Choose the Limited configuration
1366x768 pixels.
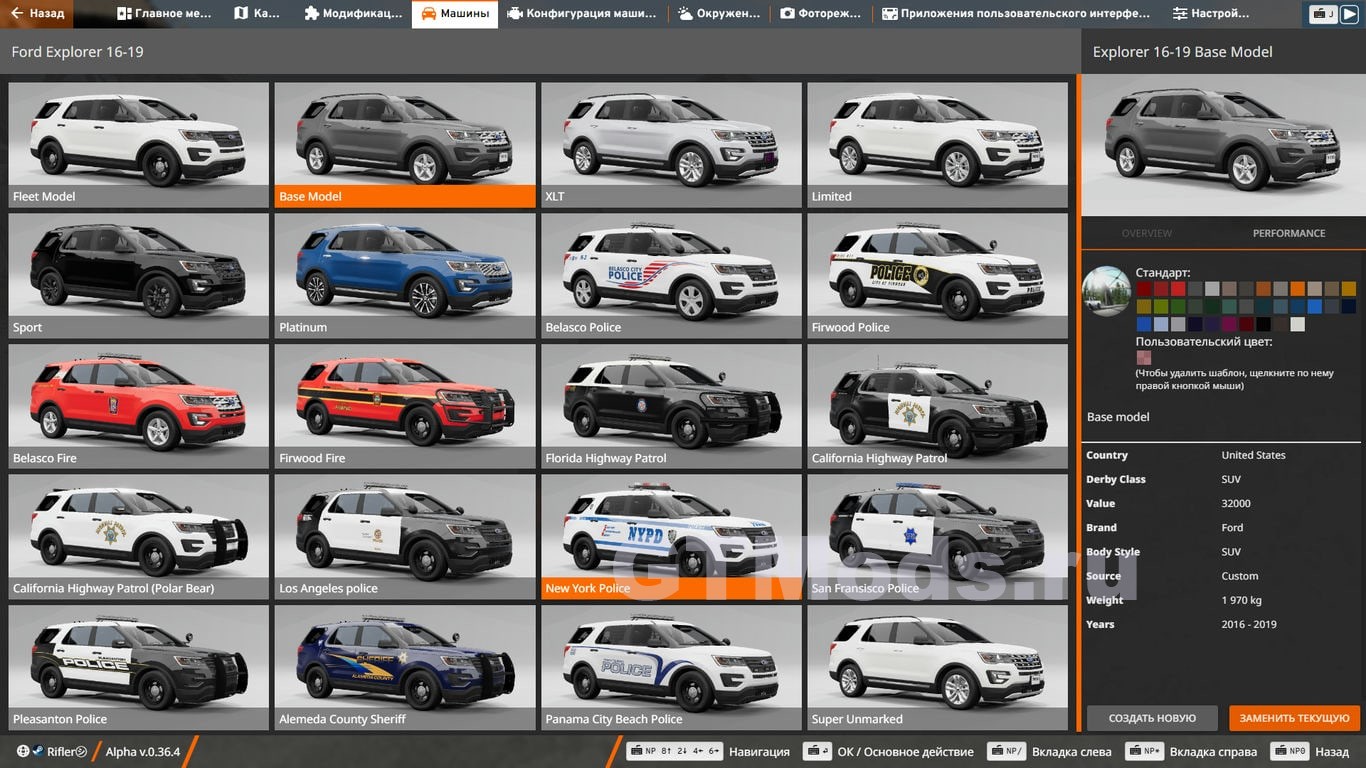click(x=937, y=145)
